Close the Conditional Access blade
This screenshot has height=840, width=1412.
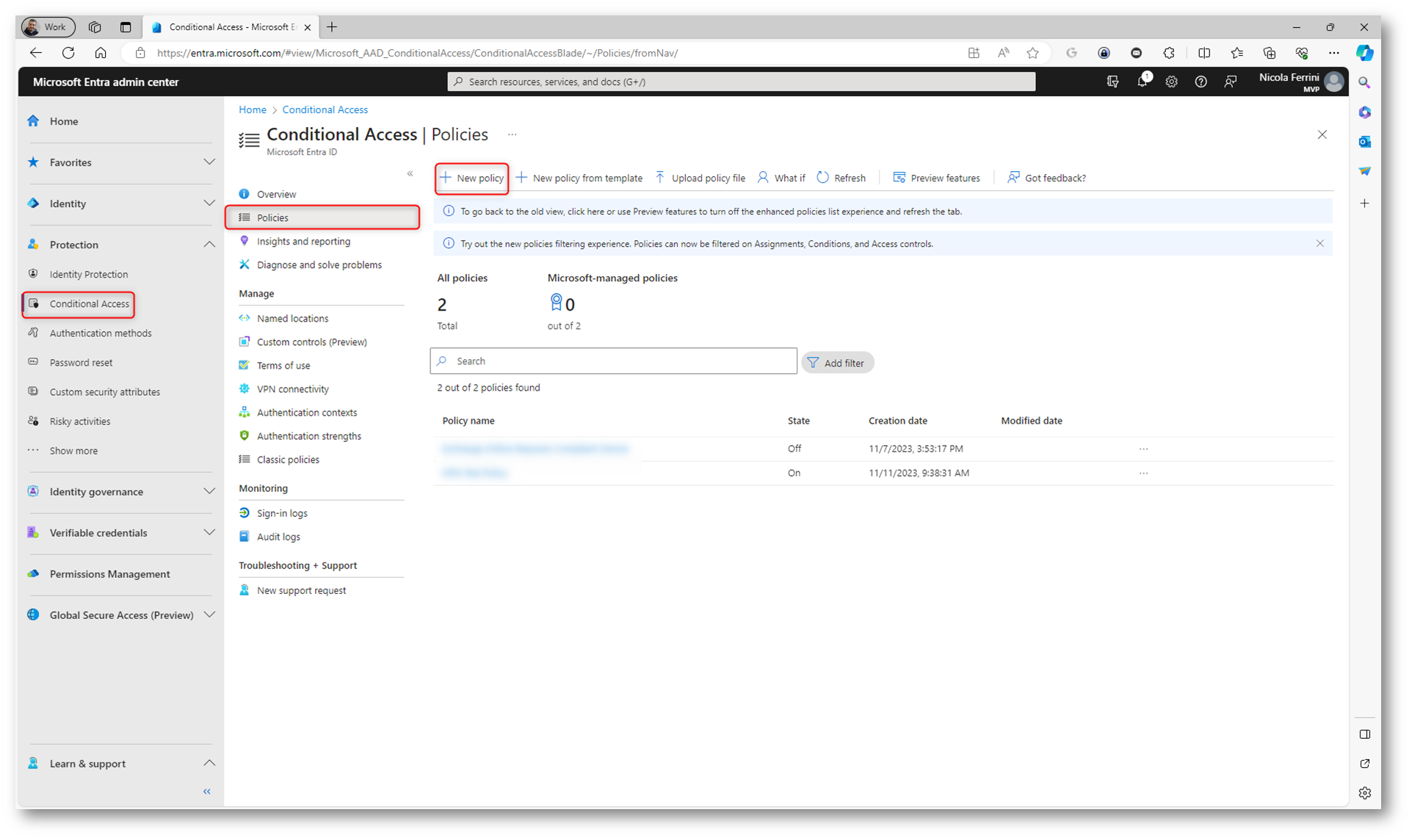1322,134
